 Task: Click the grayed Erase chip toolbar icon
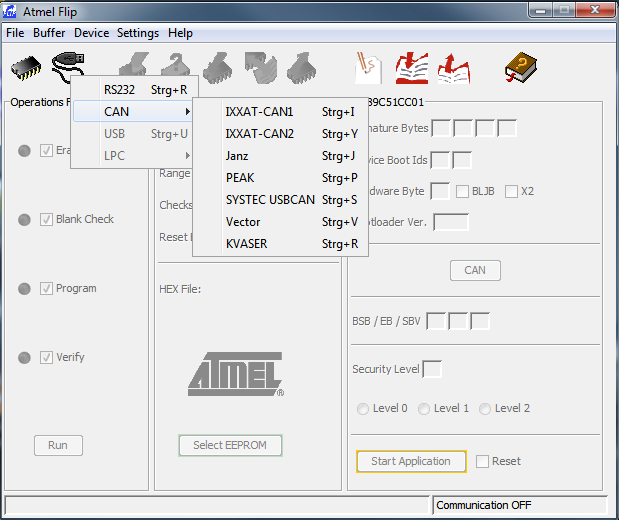(x=133, y=64)
